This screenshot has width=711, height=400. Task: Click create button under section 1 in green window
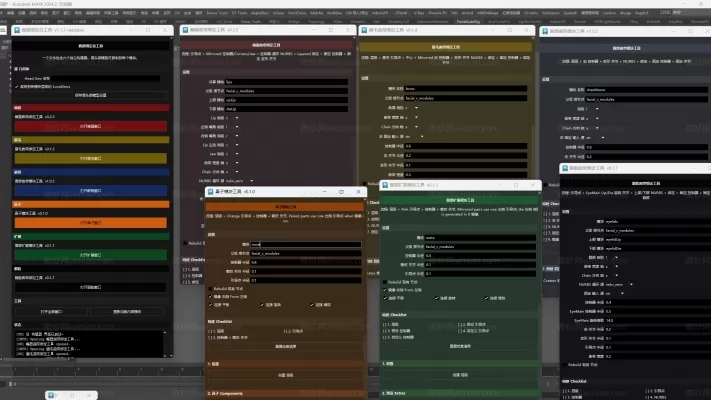pos(460,375)
